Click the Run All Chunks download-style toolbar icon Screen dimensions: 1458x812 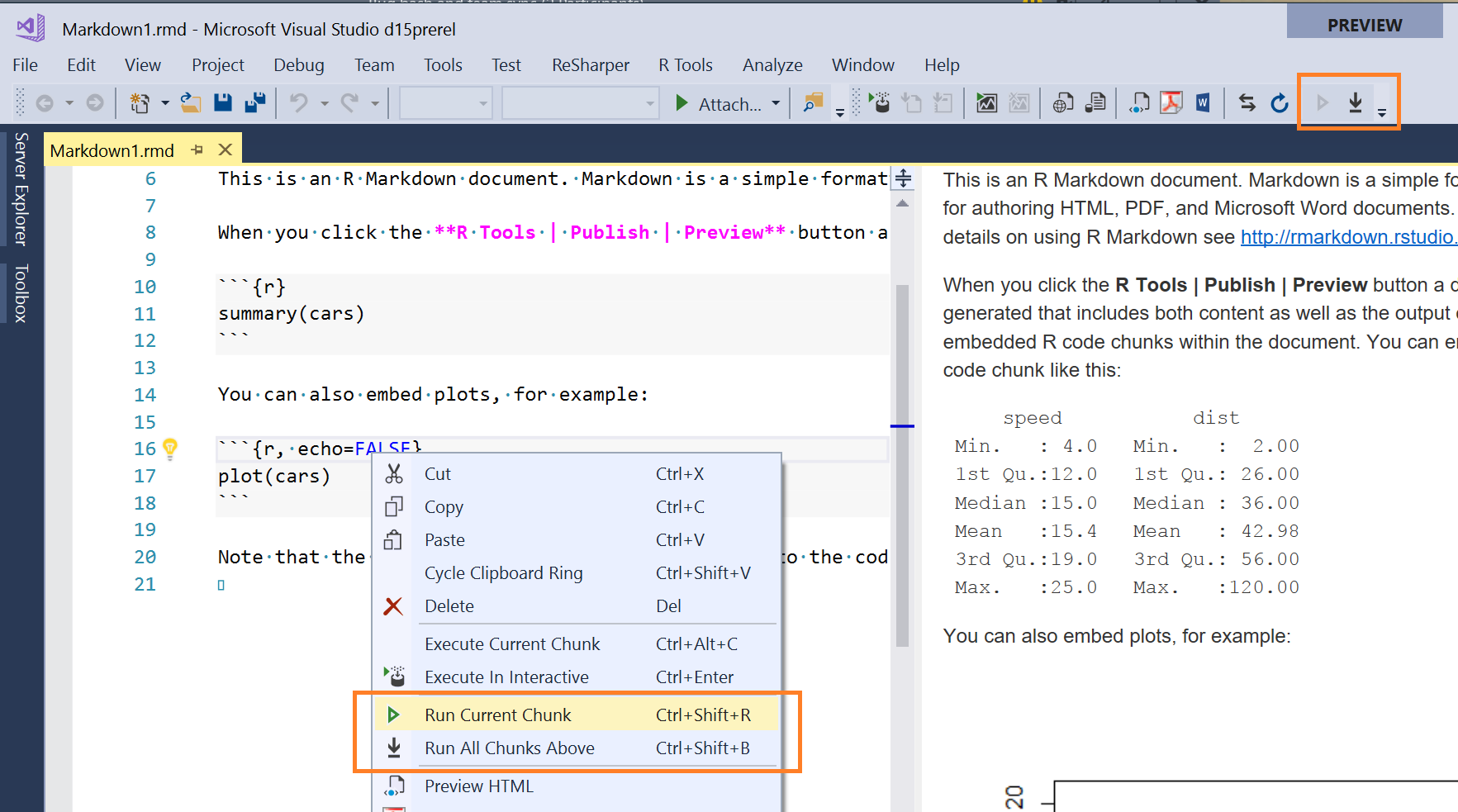(x=1355, y=102)
